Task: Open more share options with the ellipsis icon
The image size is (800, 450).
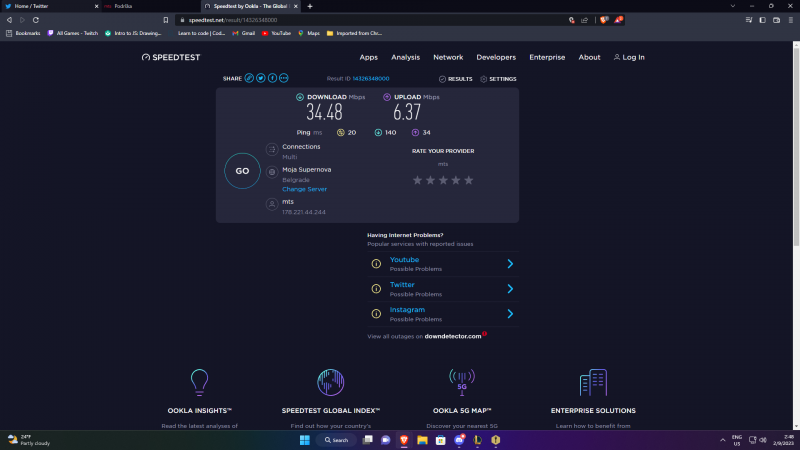Action: (x=284, y=78)
